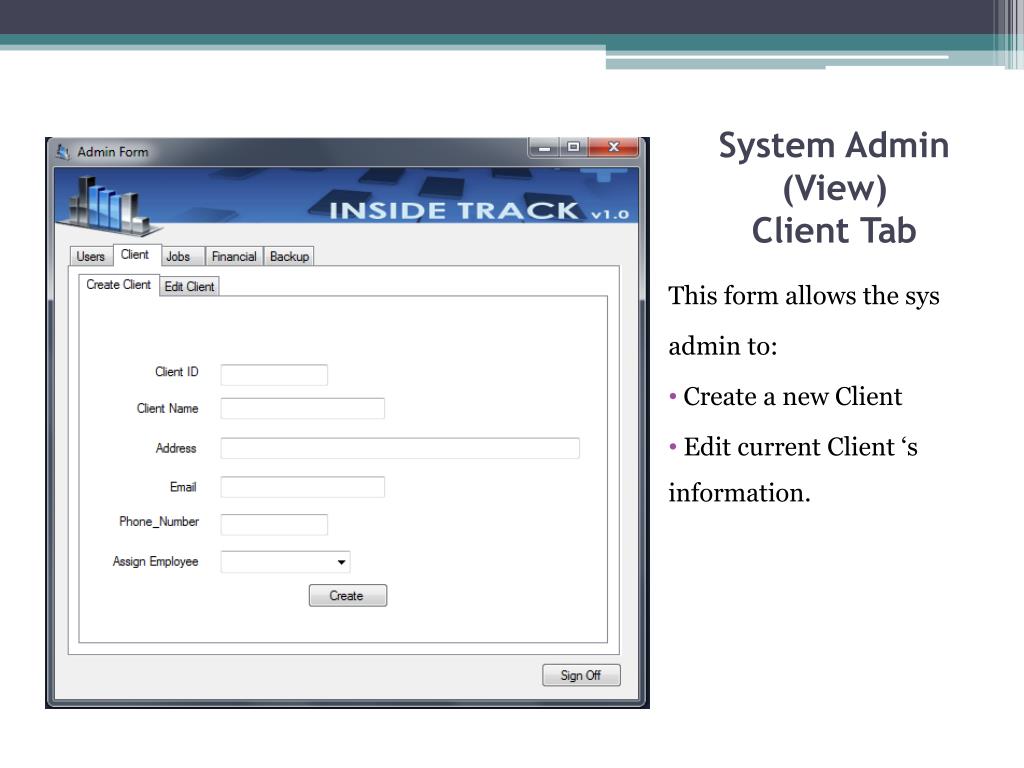
Task: Close the Admin Form window
Action: pos(613,147)
